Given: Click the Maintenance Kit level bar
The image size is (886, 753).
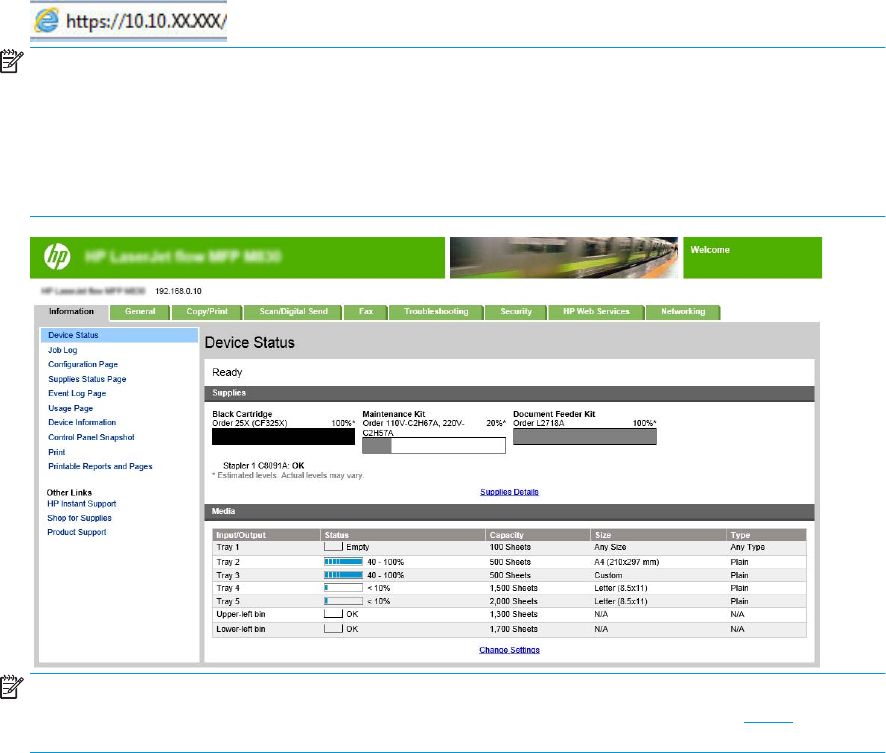Looking at the screenshot, I should click(433, 446).
